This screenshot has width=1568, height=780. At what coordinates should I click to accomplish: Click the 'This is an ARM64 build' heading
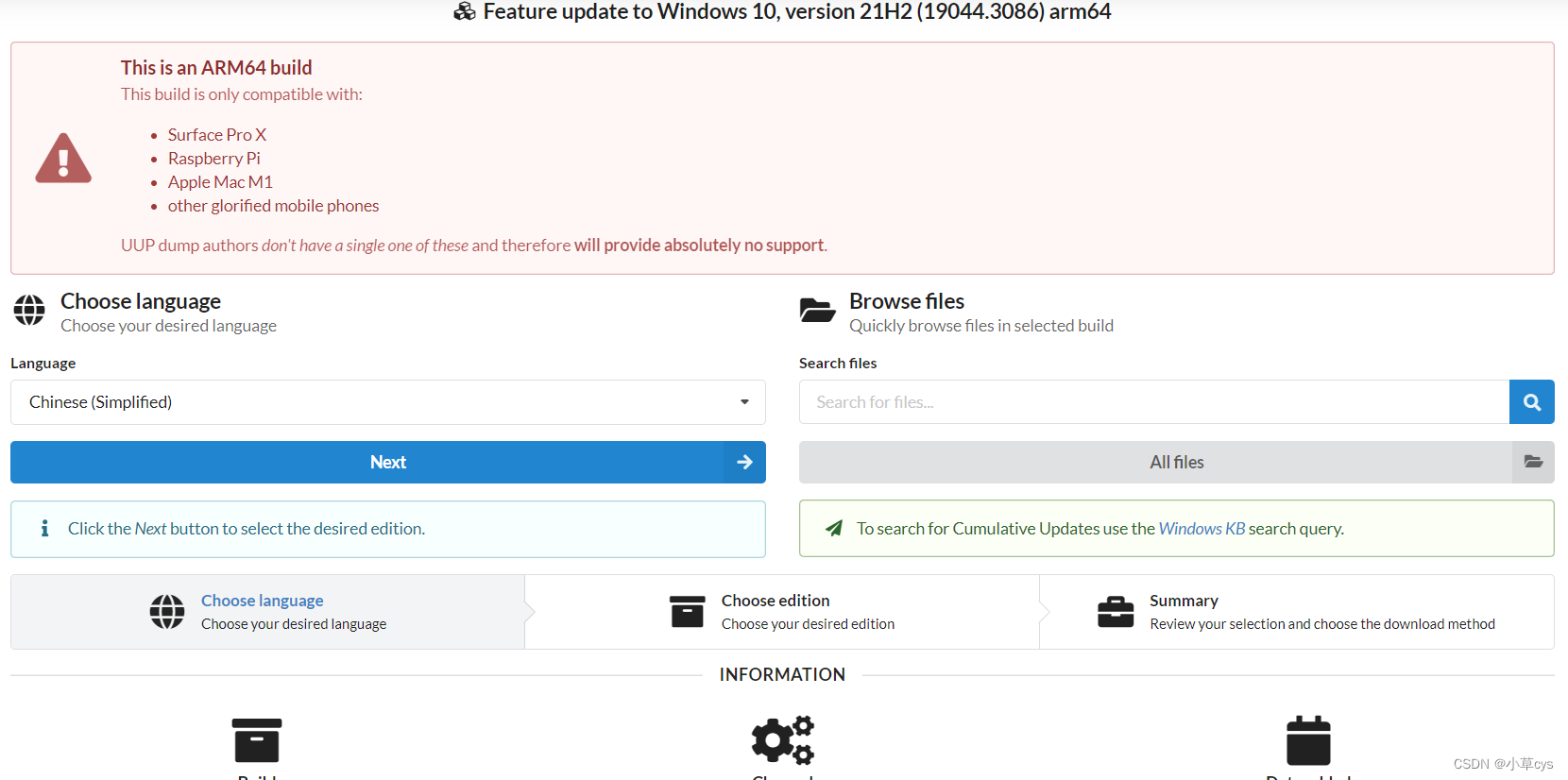click(x=216, y=68)
